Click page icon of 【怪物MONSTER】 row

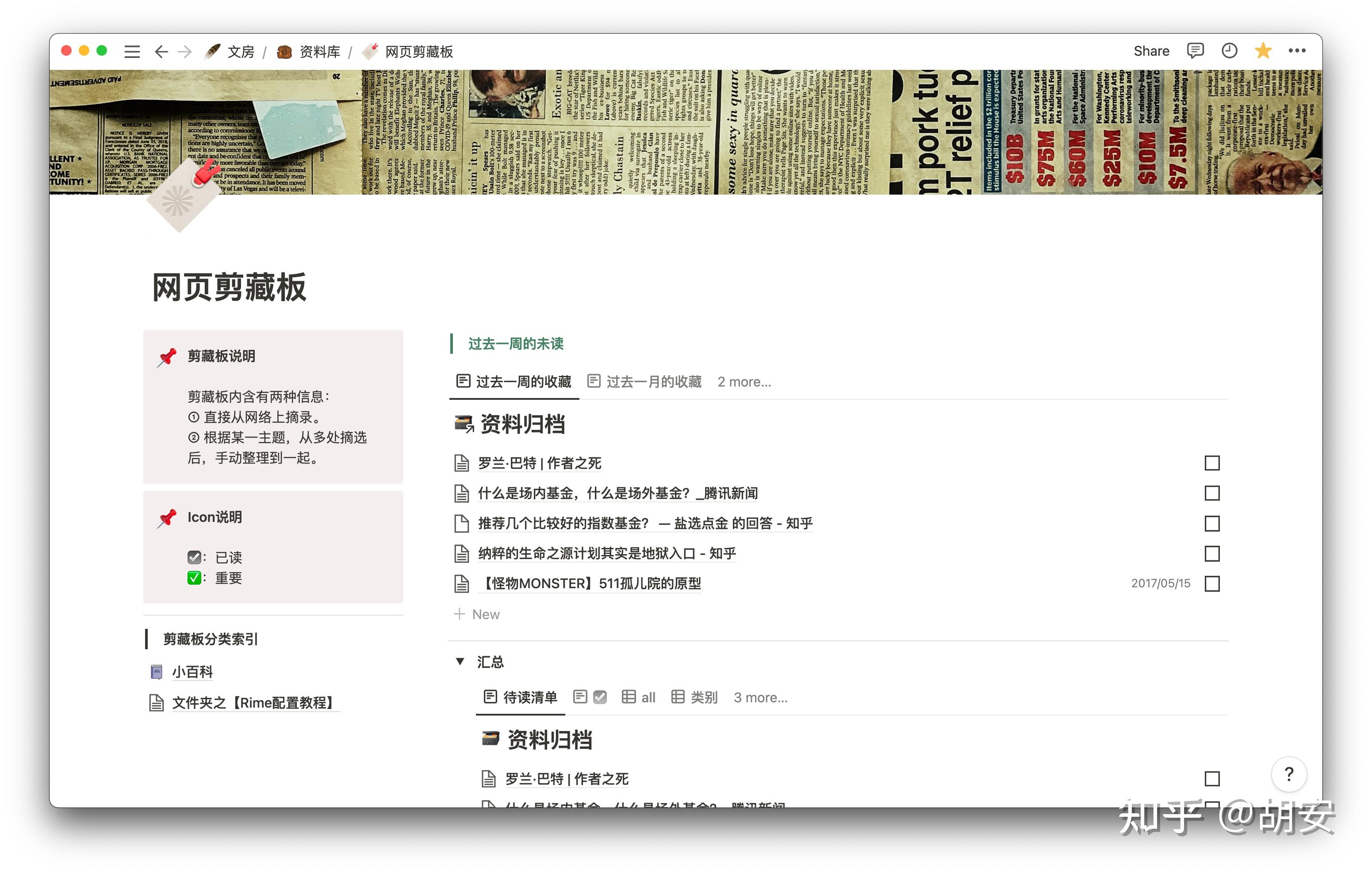coord(461,584)
